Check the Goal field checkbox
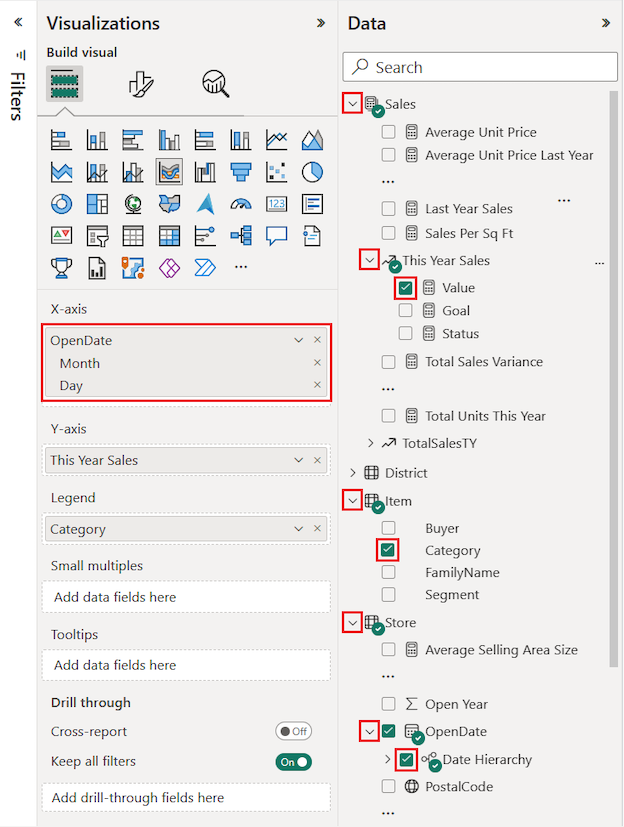The image size is (624, 827). pos(405,311)
